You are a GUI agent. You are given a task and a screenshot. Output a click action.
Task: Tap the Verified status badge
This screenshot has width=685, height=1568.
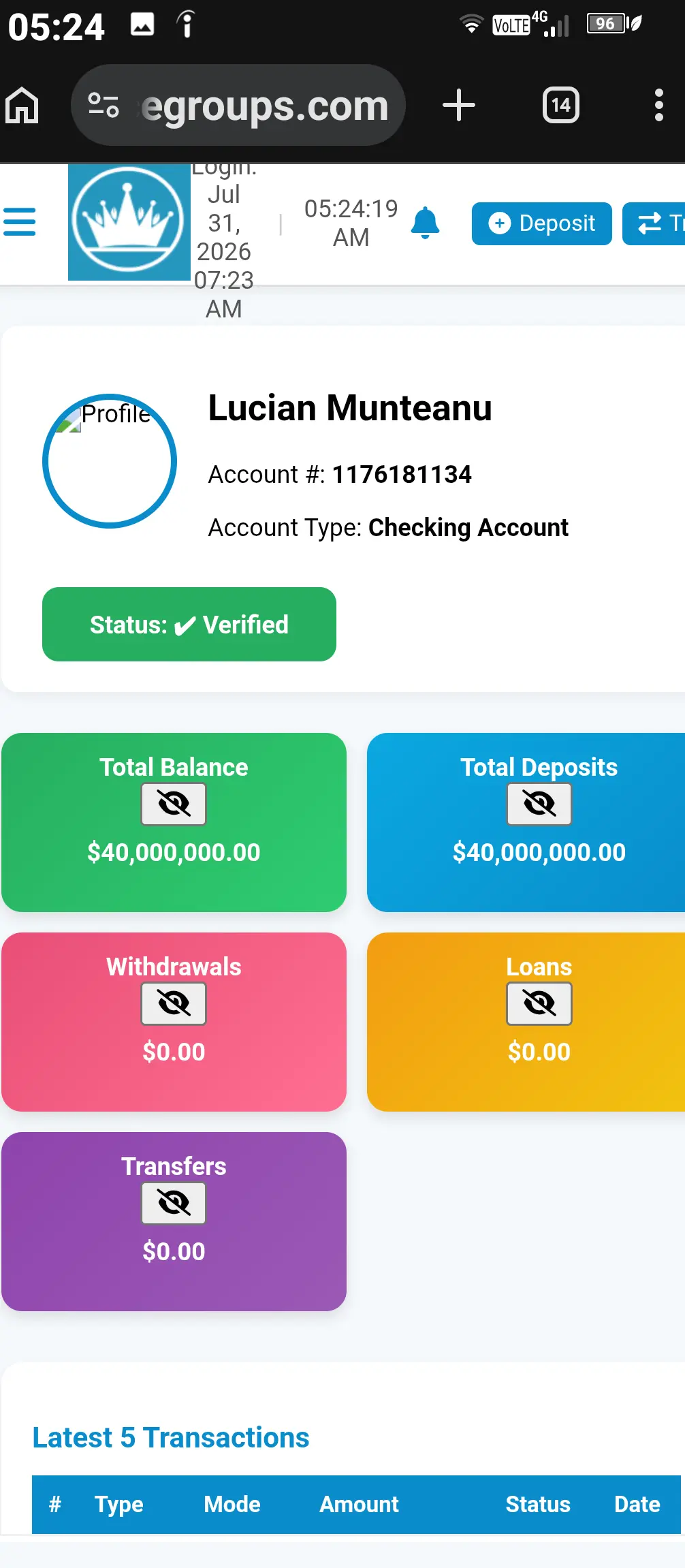[189, 625]
